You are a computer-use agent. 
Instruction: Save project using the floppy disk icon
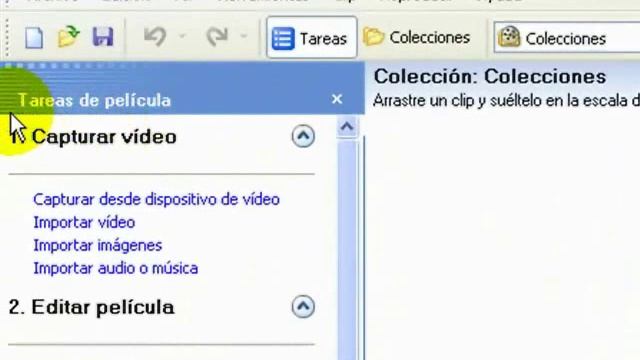tap(102, 37)
